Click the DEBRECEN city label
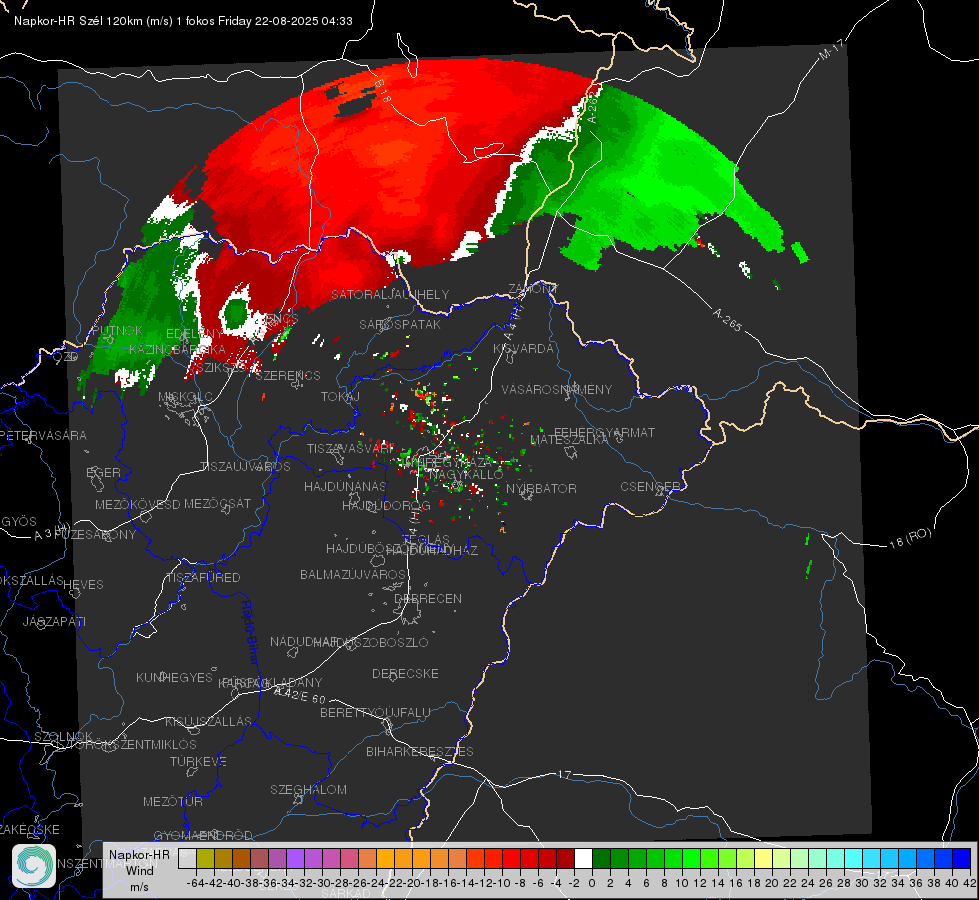The image size is (979, 900). pos(428,598)
